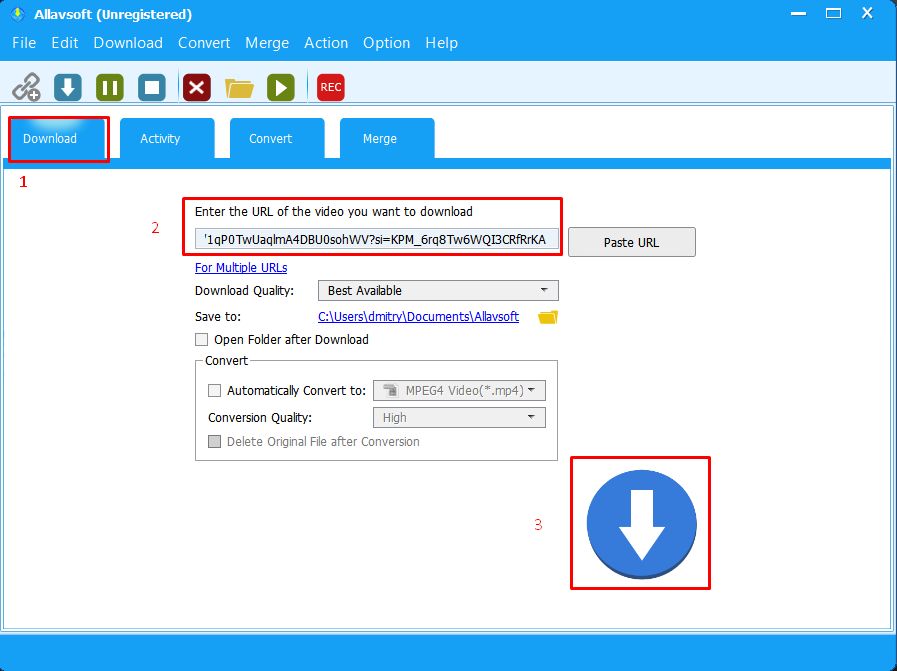Browse the save folder via yellow folder icon

coord(547,317)
